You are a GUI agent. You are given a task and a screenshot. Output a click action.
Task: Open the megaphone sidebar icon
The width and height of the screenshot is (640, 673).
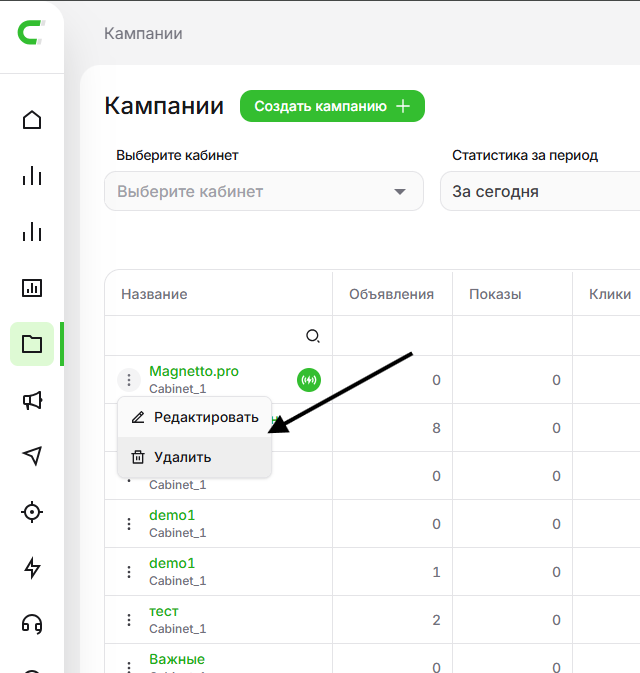pos(32,400)
